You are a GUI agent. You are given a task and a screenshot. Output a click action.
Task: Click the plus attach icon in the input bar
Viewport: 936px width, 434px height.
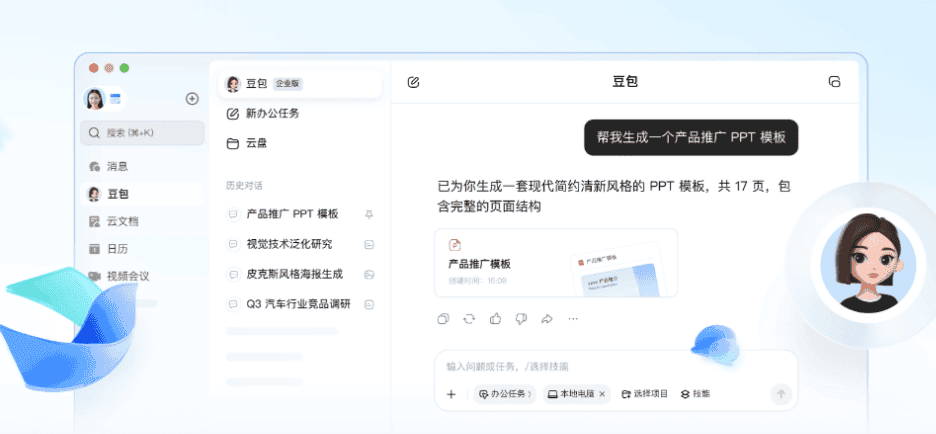pyautogui.click(x=451, y=394)
